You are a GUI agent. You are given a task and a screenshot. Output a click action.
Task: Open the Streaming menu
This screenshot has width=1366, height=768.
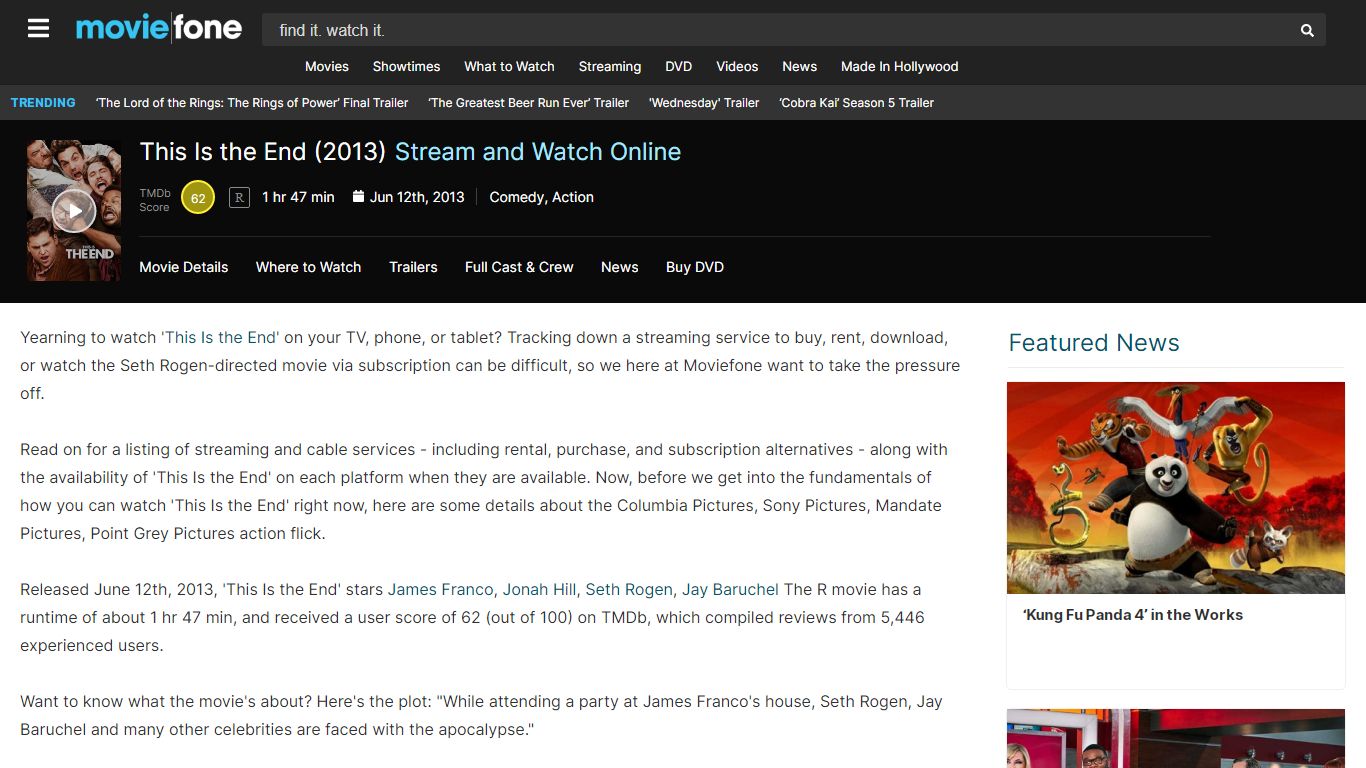(x=610, y=66)
